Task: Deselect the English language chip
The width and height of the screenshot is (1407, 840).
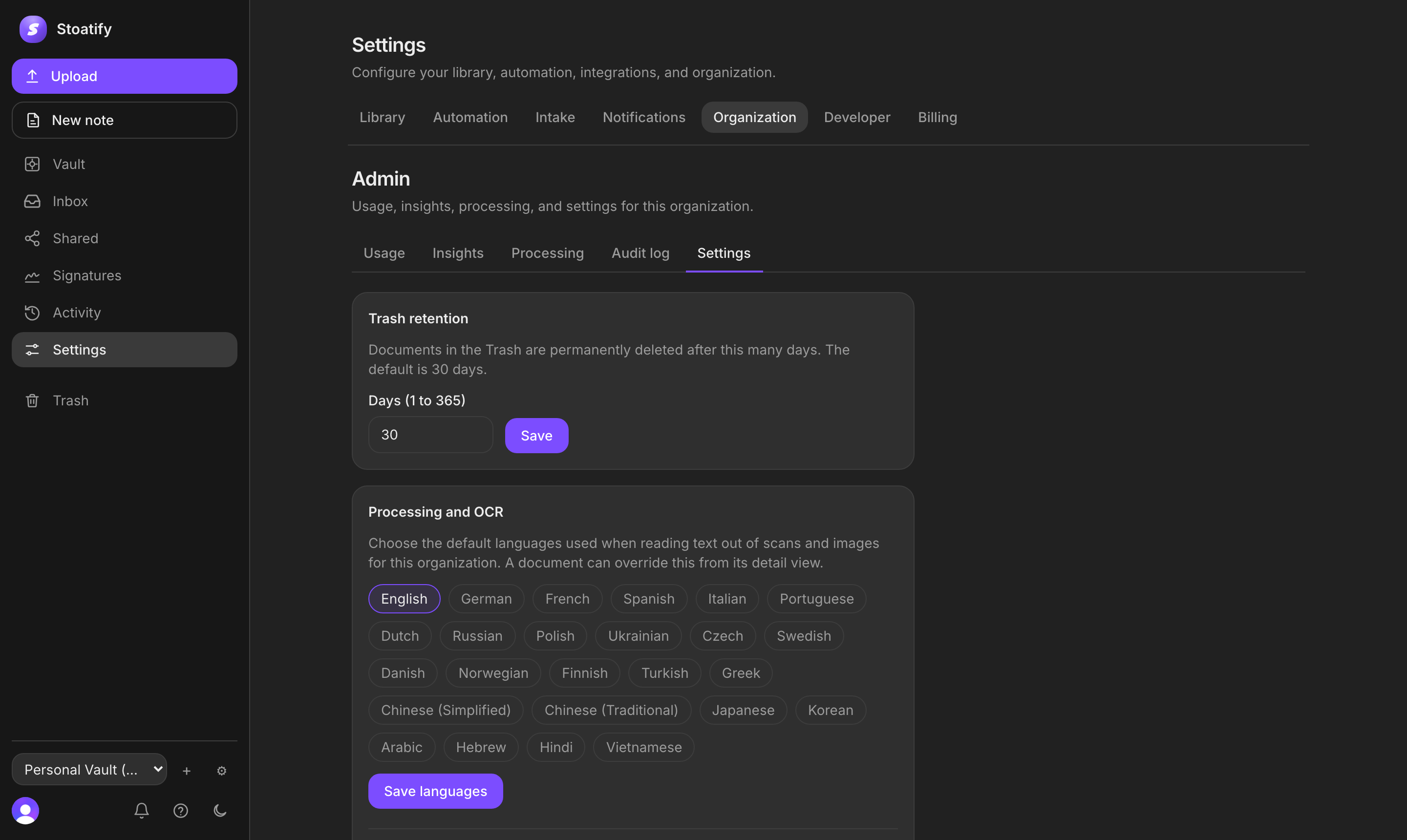Action: [x=404, y=599]
